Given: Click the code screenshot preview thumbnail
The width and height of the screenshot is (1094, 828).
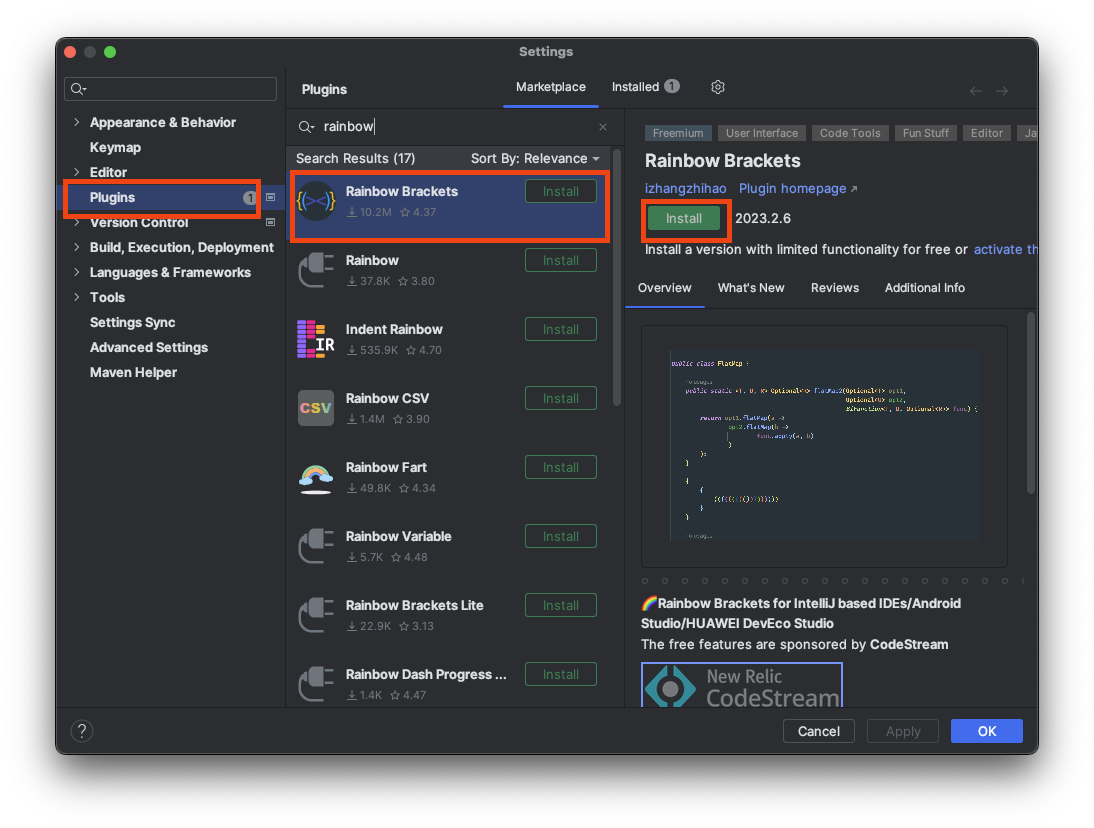Looking at the screenshot, I should (824, 446).
